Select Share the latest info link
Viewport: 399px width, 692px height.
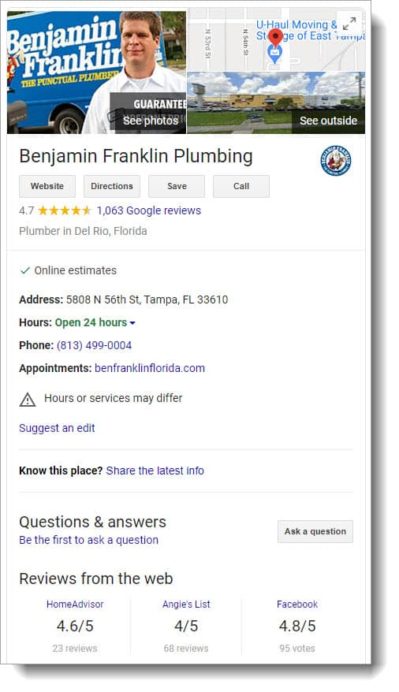[155, 470]
